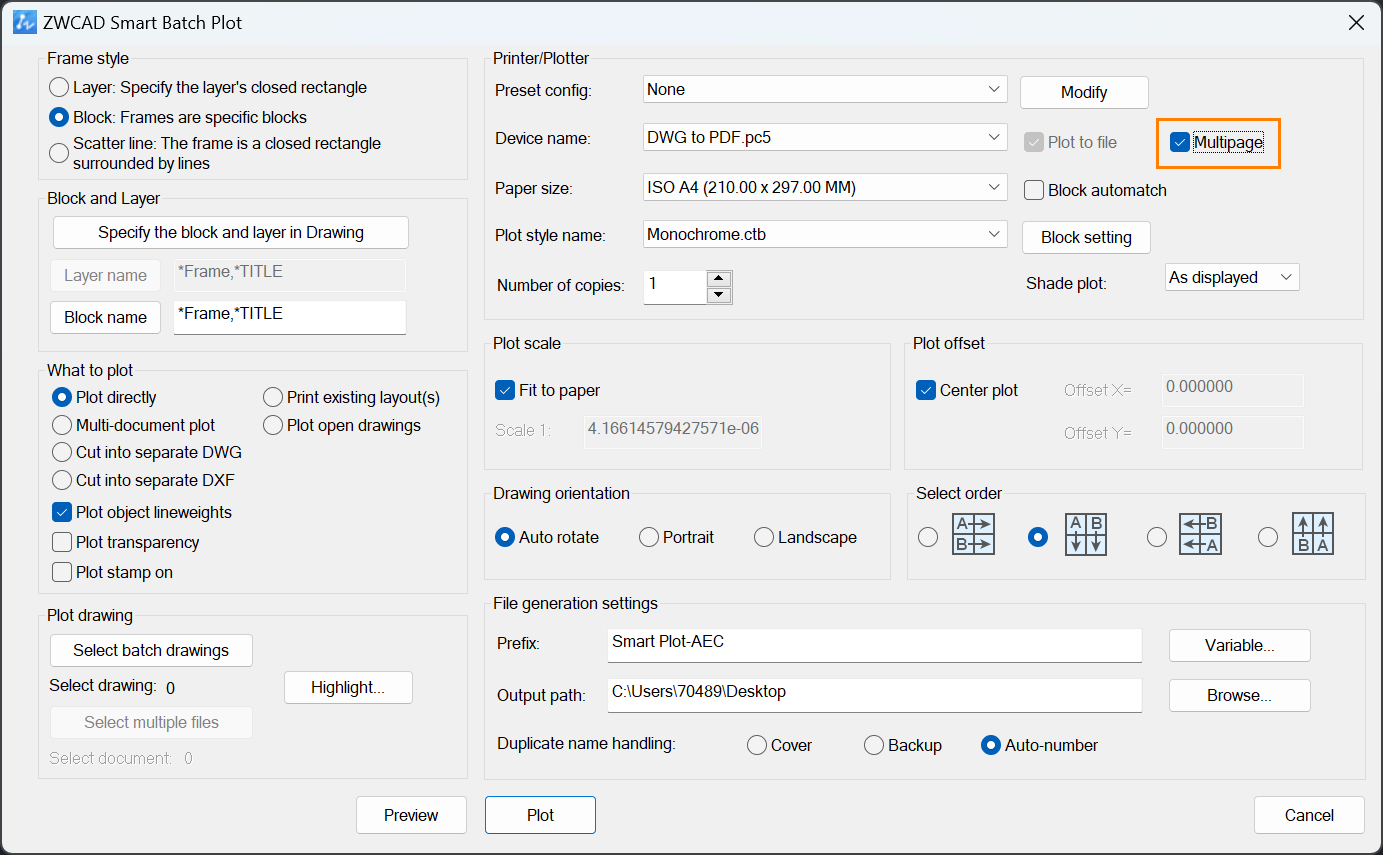Select Portrait orientation
1383x855 pixels.
[x=649, y=537]
